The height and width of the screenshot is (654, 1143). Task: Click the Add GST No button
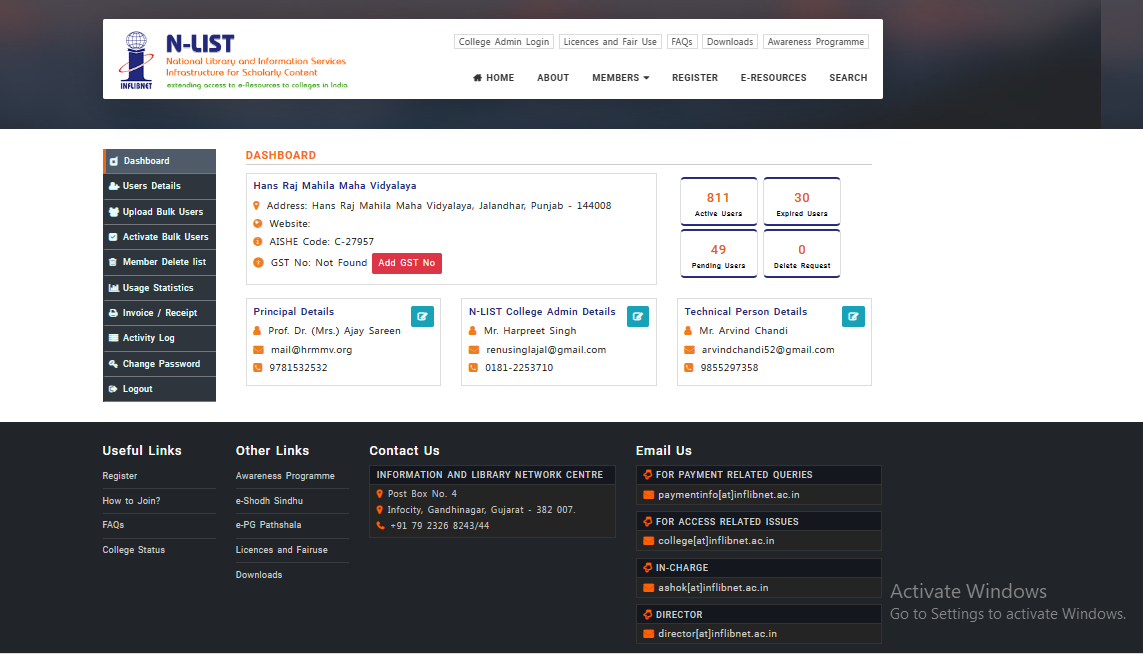(406, 263)
